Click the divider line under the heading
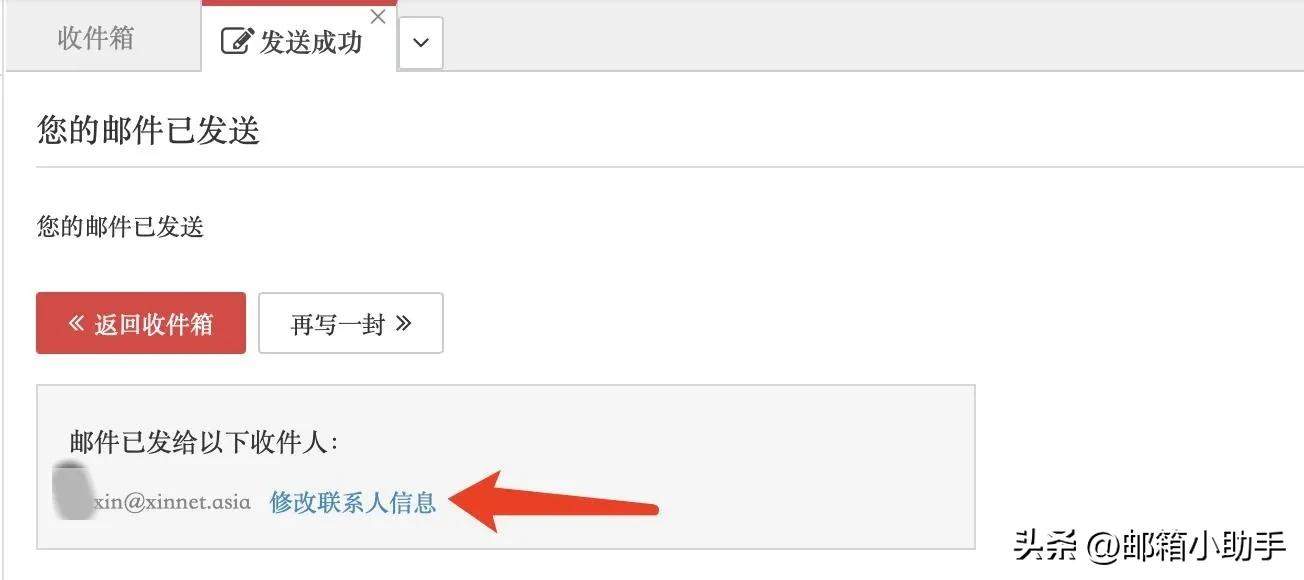Screen dimensions: 1304x580 click(x=670, y=167)
